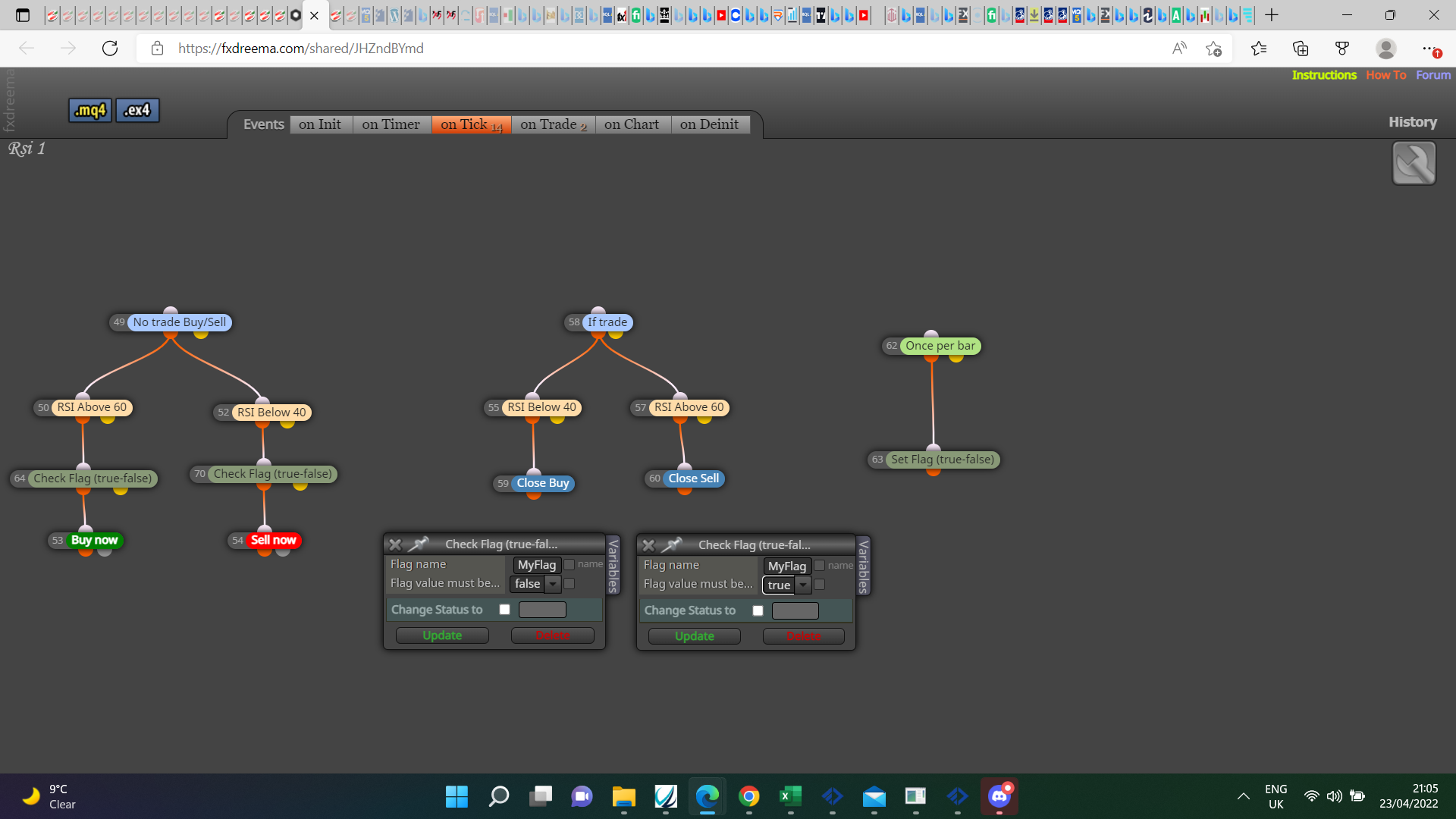Click Update in the left Check Flag panel

(442, 635)
